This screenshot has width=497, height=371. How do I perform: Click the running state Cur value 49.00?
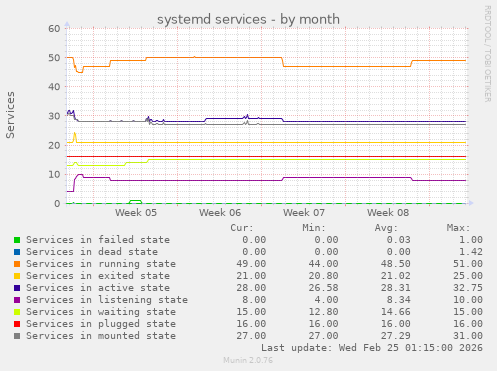[251, 264]
